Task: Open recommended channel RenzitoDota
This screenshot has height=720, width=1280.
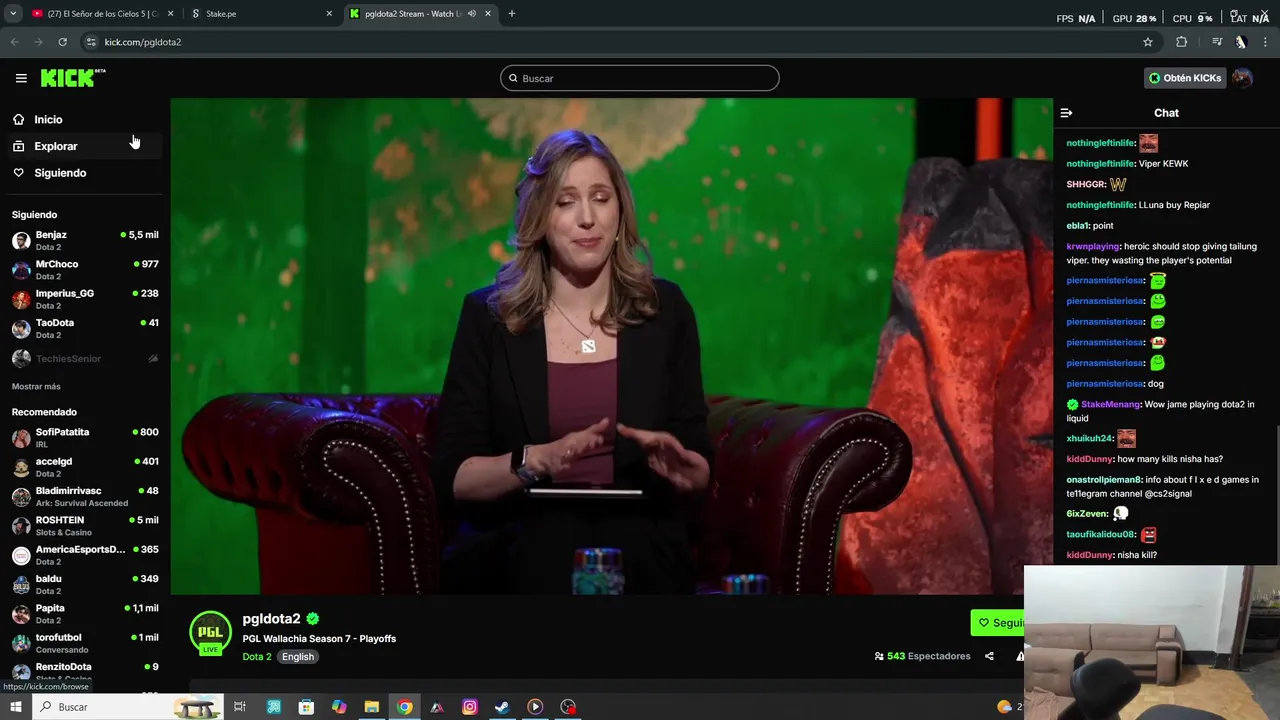Action: pos(85,672)
